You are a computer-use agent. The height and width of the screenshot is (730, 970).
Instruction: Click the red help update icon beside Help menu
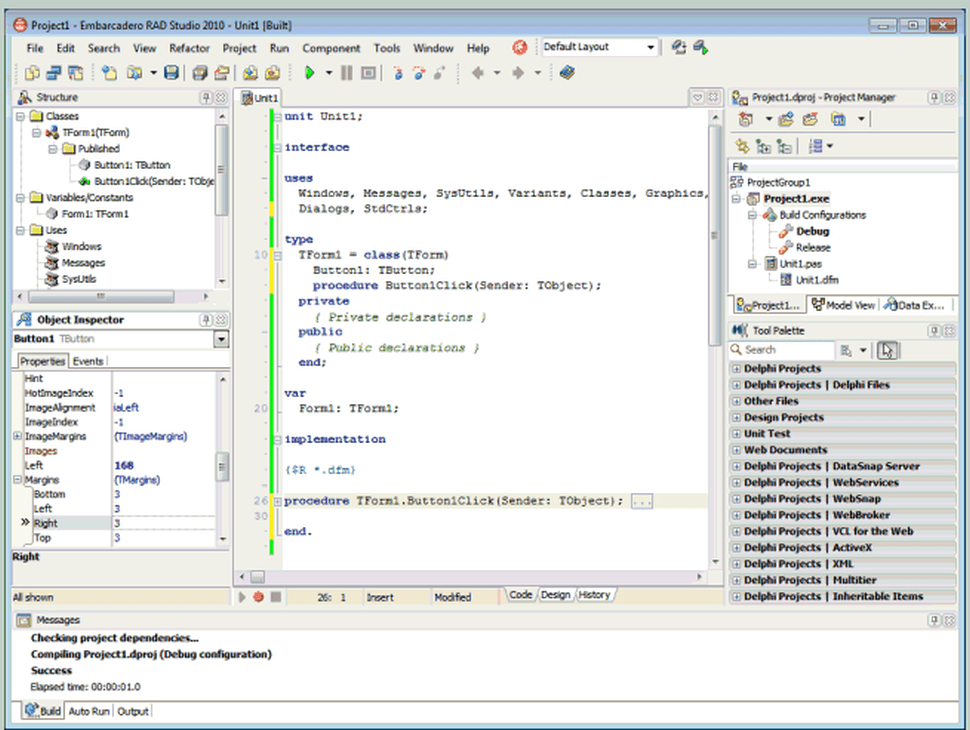[x=520, y=47]
